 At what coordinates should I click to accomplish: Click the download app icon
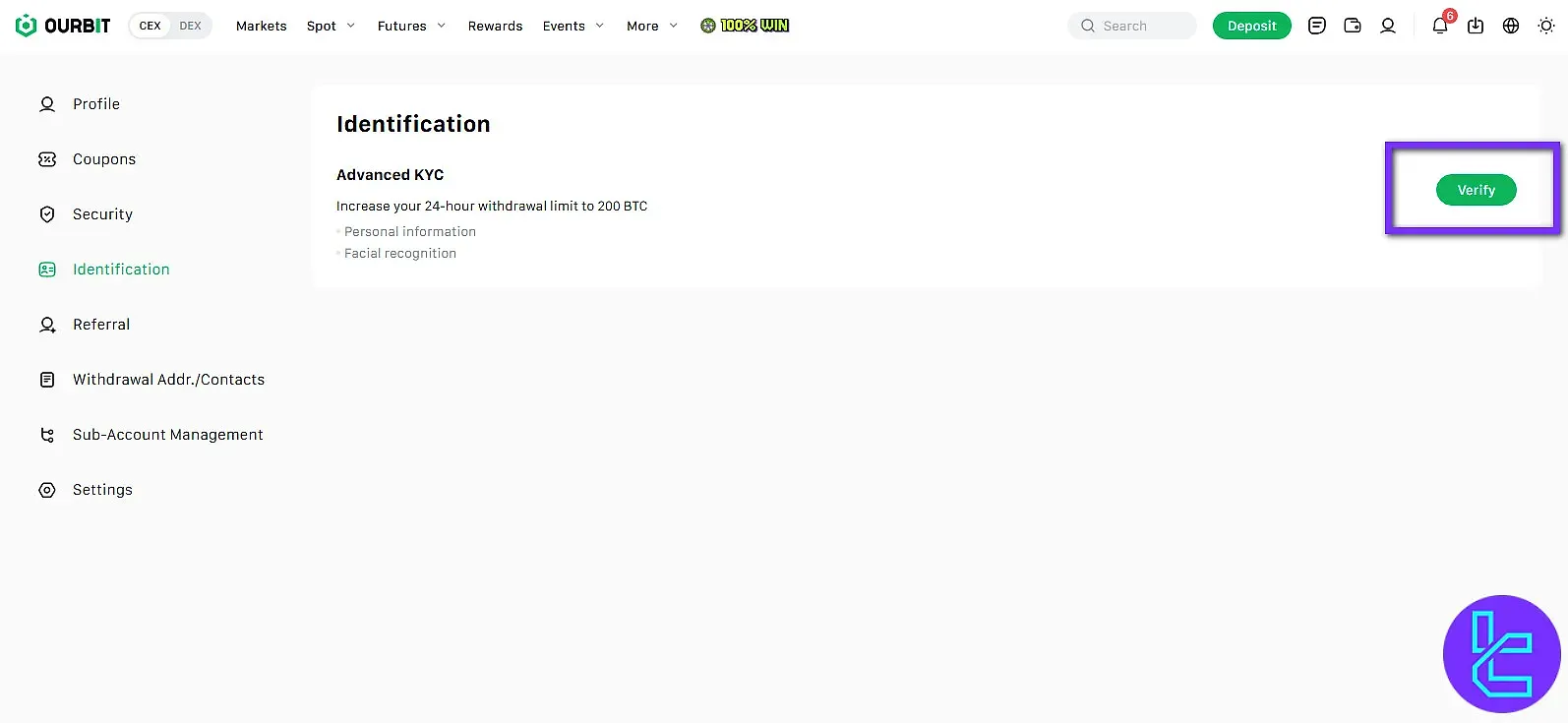(x=1476, y=27)
